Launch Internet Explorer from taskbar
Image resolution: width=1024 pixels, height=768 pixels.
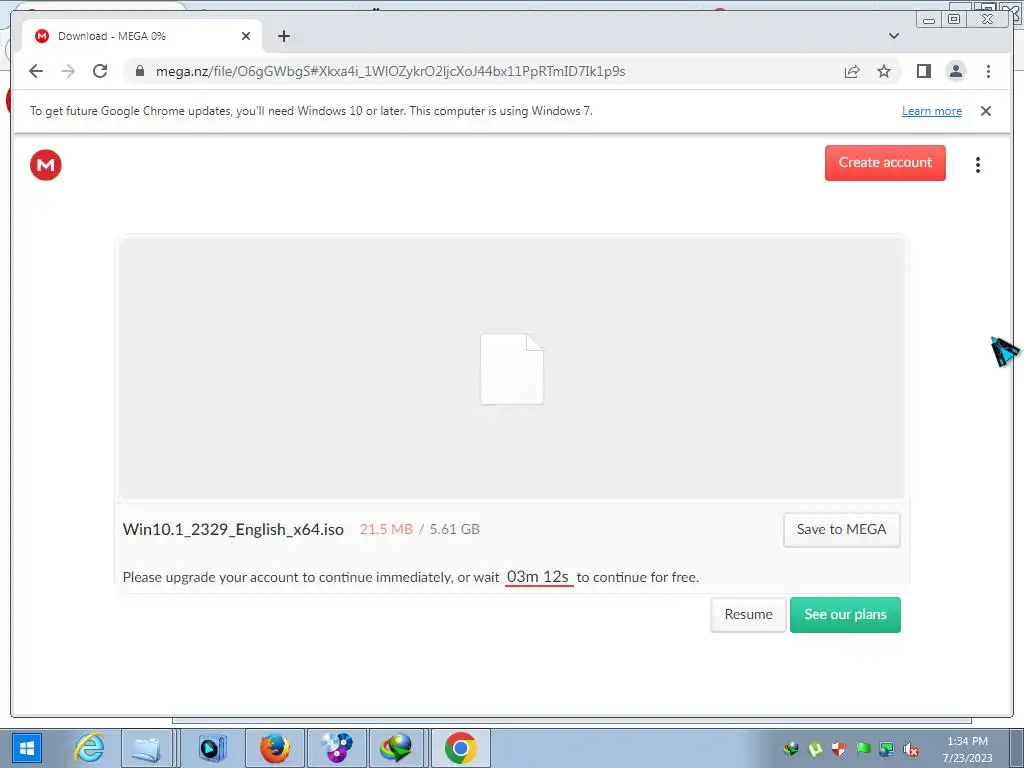[89, 748]
